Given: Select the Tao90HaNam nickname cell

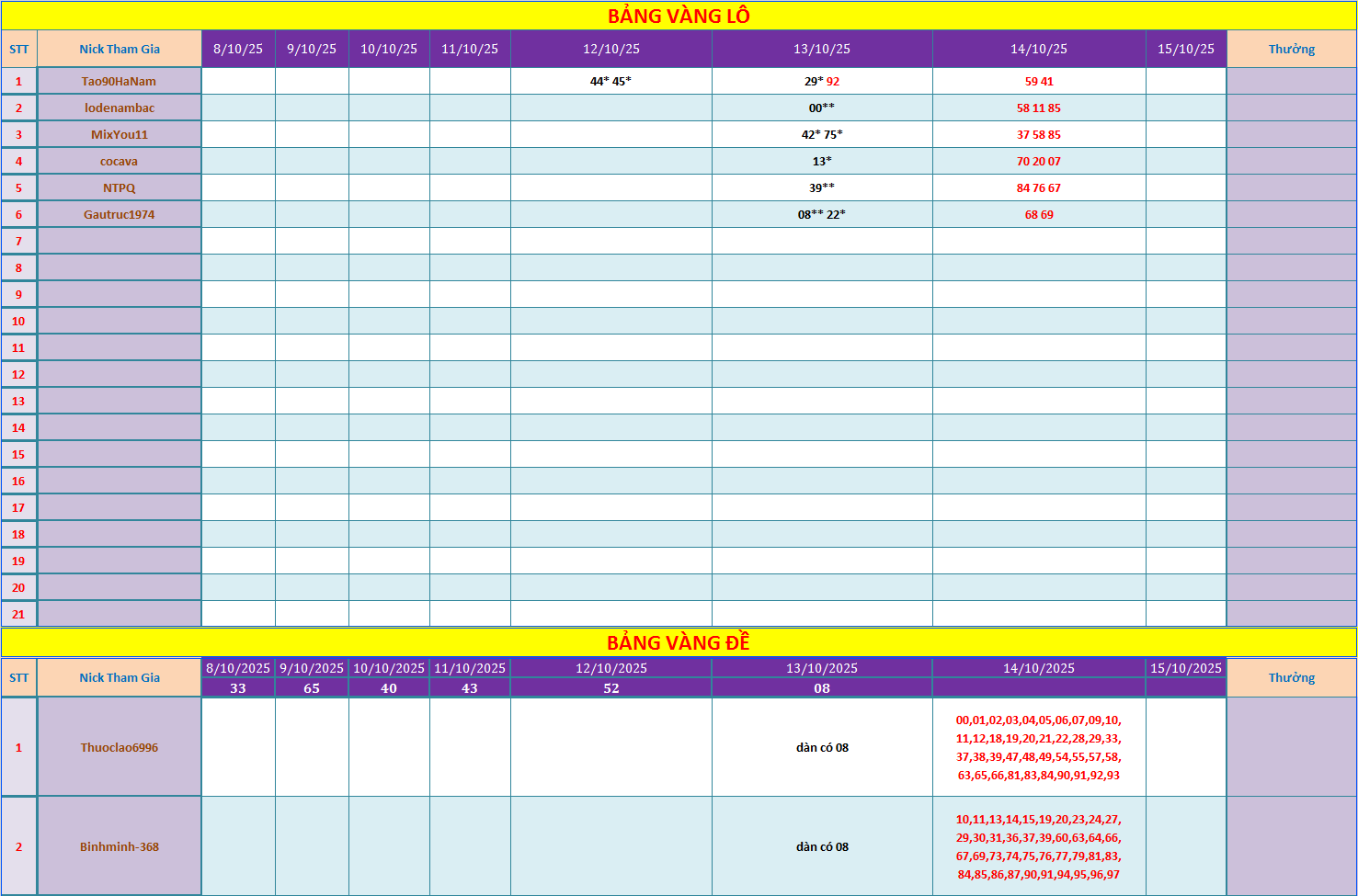Looking at the screenshot, I should (120, 81).
